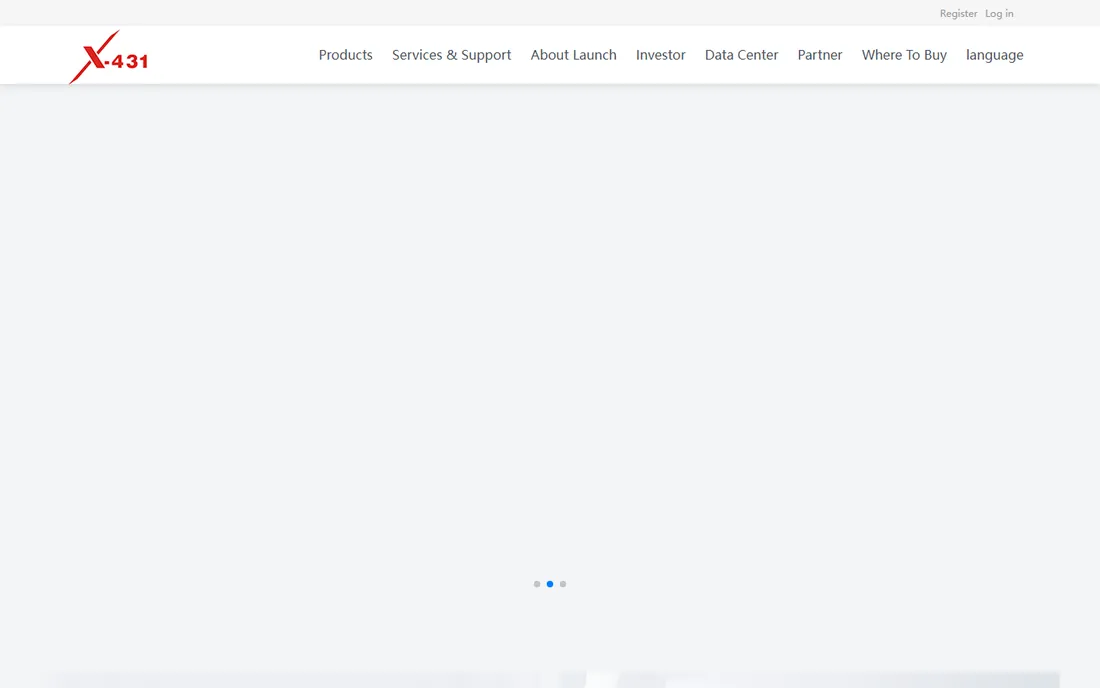Image resolution: width=1100 pixels, height=688 pixels.
Task: Jump to the third carousel dot
Action: pos(563,584)
